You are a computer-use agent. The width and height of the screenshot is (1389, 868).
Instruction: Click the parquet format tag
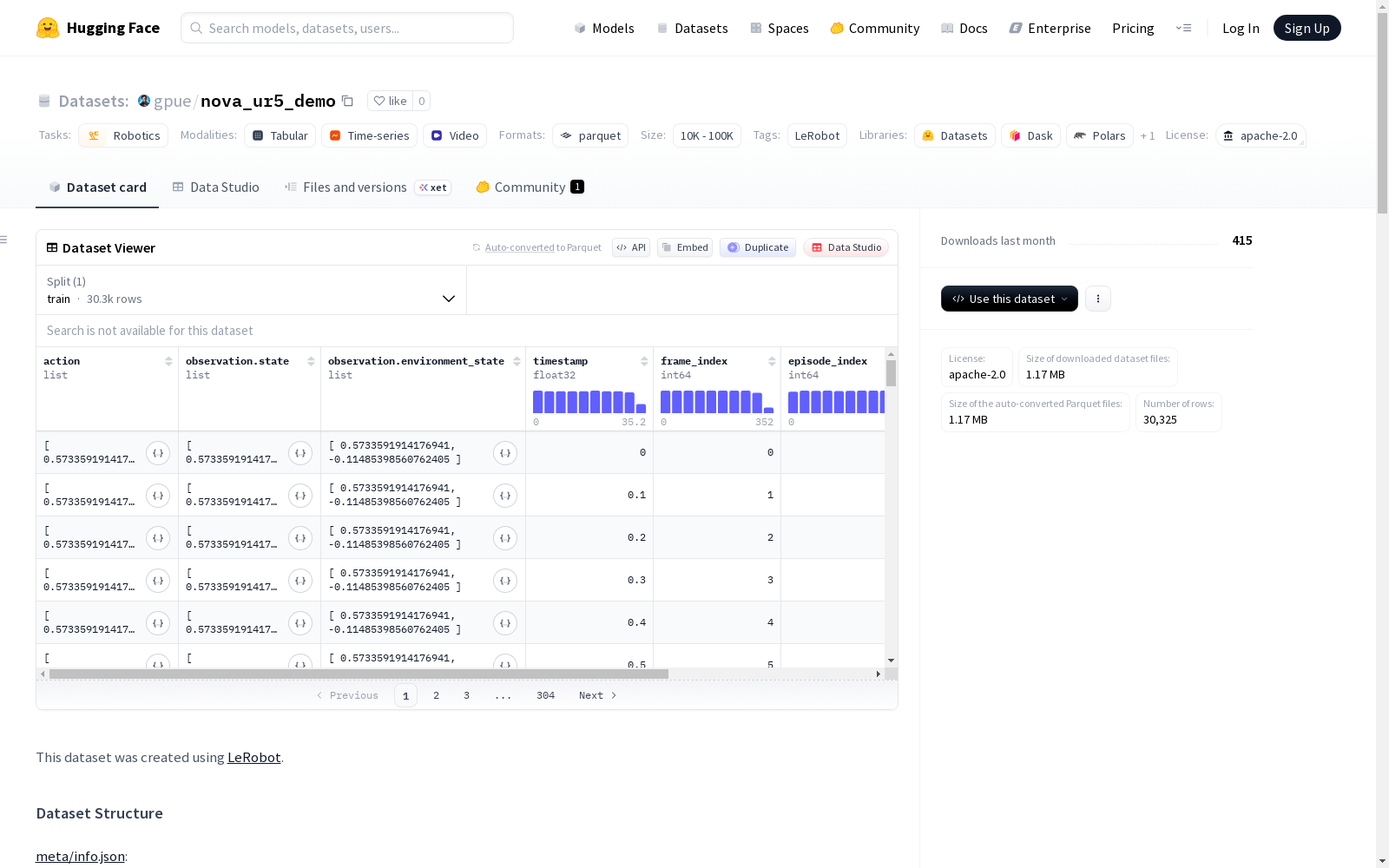(x=590, y=135)
